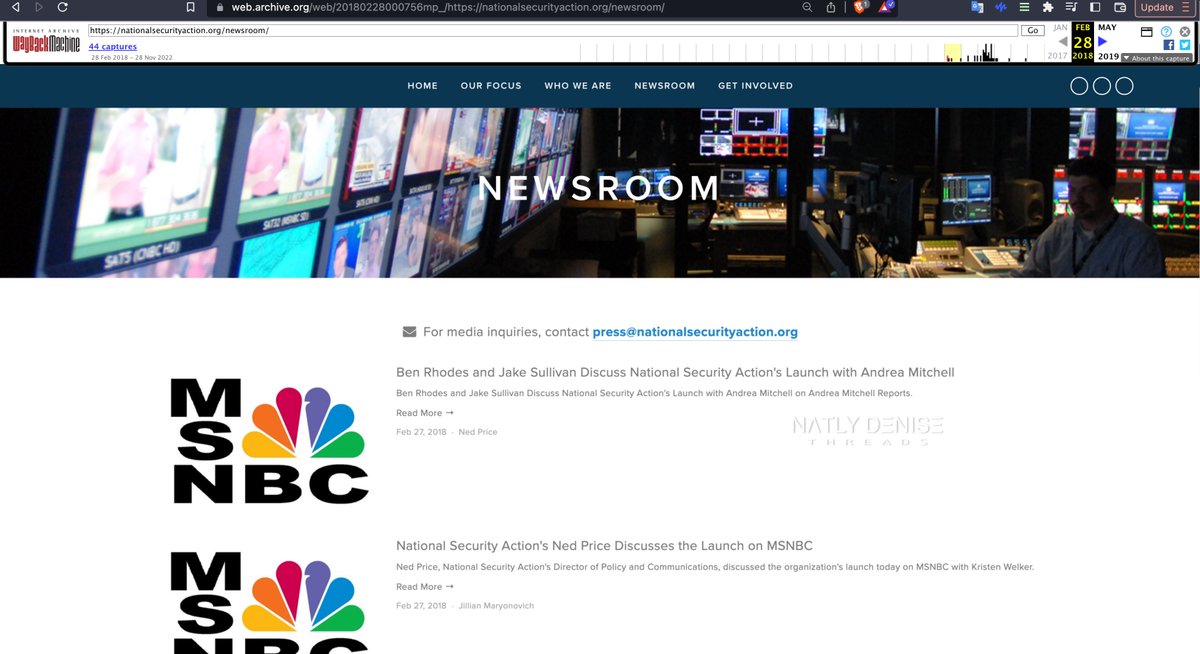
Task: Open the Brave Wallet icon
Action: coord(1120,7)
